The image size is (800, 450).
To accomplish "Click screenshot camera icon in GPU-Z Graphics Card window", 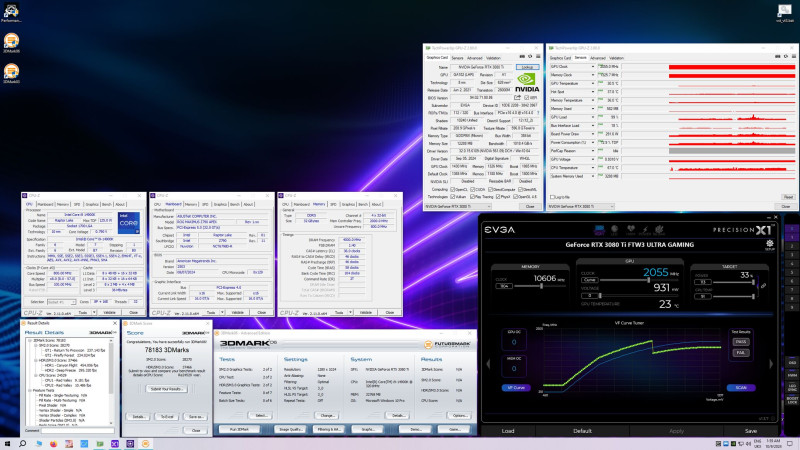I will pos(522,57).
